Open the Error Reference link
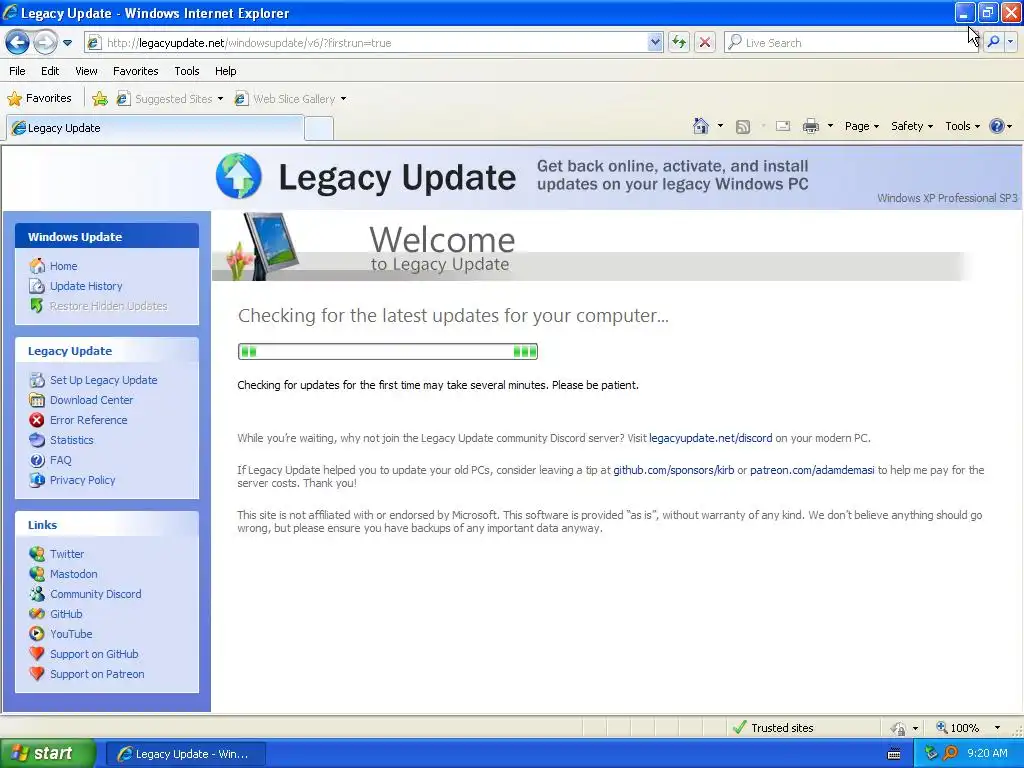Viewport: 1024px width, 768px height. (x=88, y=420)
